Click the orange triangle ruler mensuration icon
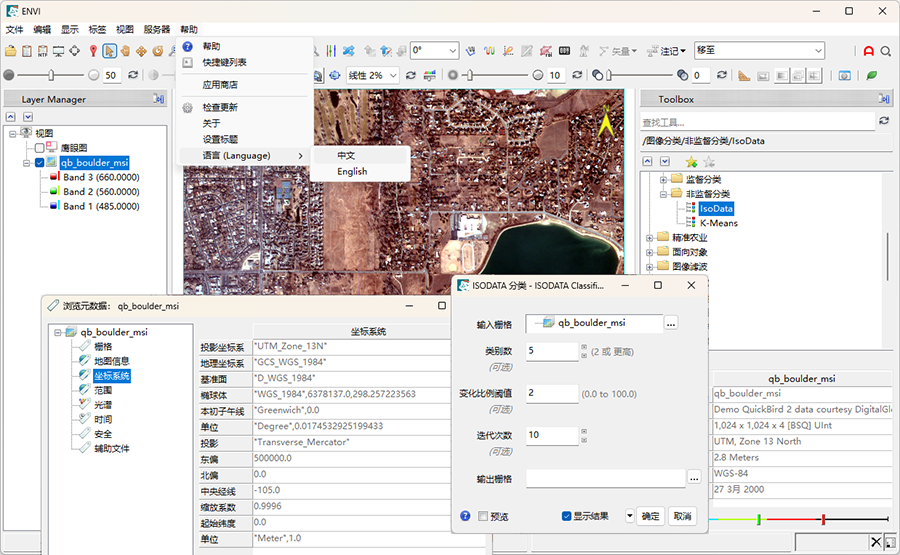The height and width of the screenshot is (555, 900). coord(744,75)
